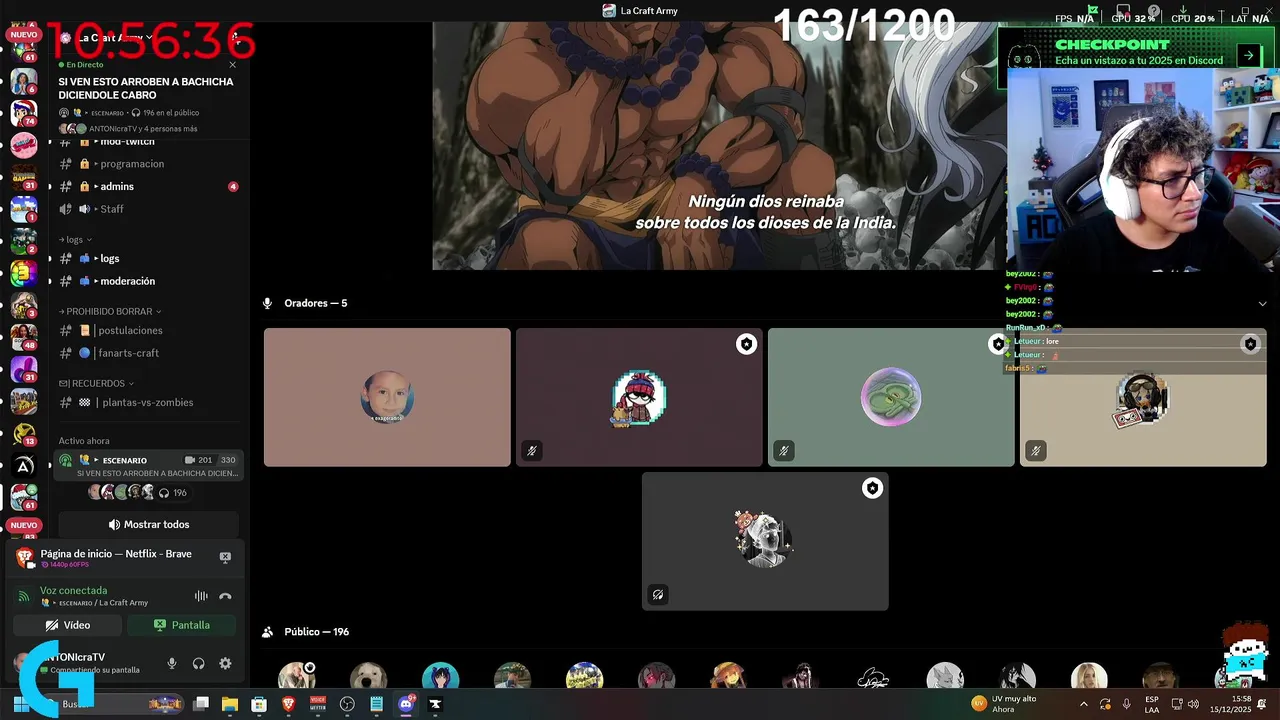Open the fanarts-craft channel
1280x720 pixels.
coord(148,353)
